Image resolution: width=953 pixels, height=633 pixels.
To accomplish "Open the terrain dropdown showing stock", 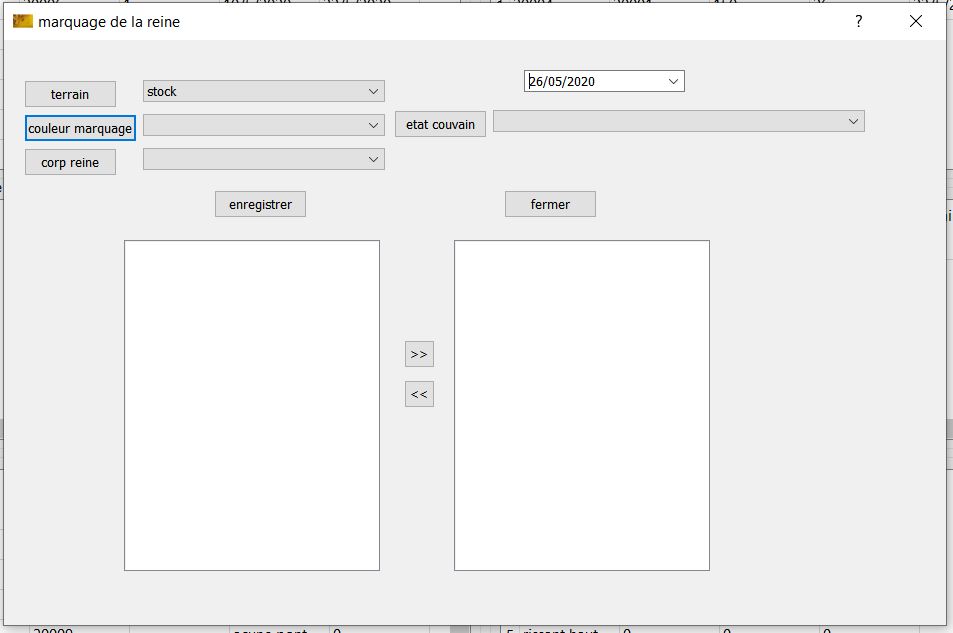I will (x=263, y=91).
